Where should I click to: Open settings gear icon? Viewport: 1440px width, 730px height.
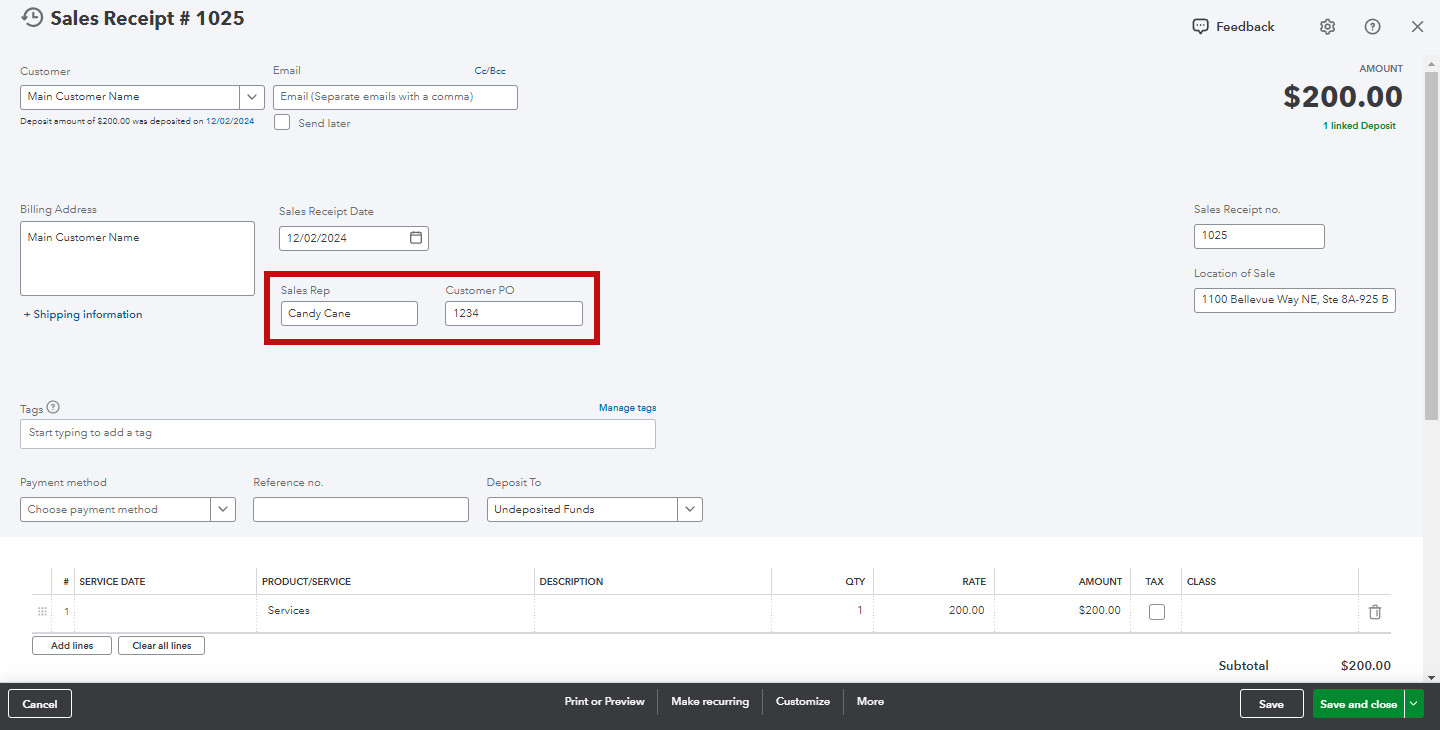[x=1327, y=27]
